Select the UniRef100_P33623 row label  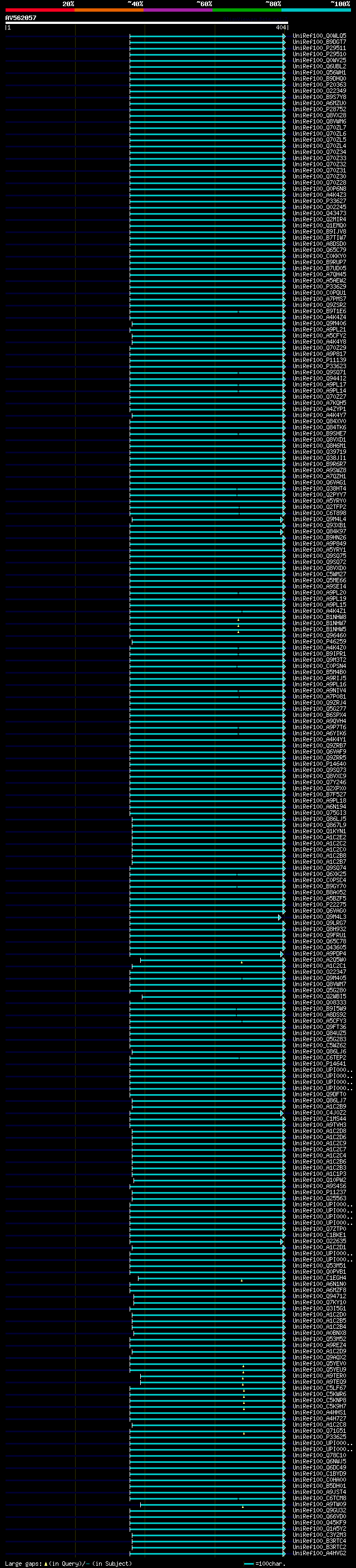pyautogui.click(x=319, y=367)
